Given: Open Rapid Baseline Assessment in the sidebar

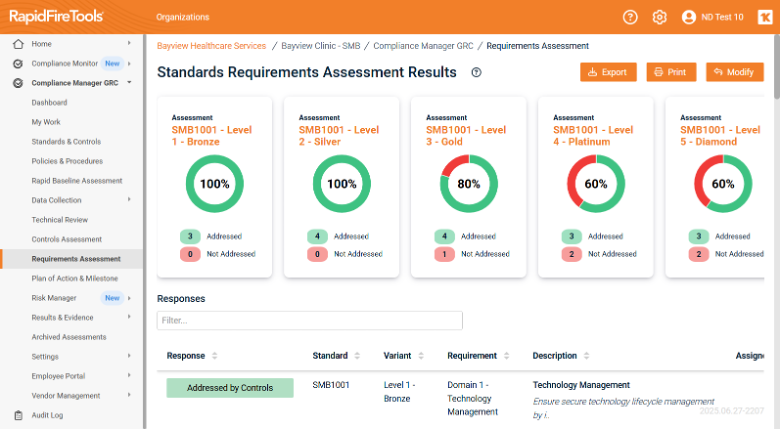Looking at the screenshot, I should pyautogui.click(x=77, y=181).
